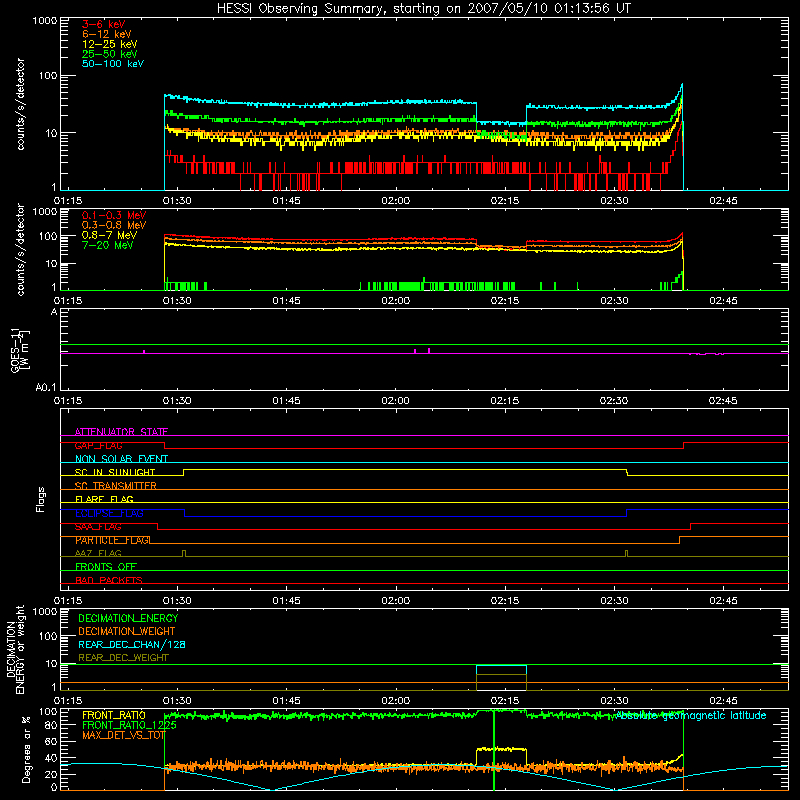
Task: Select the SAA_FLAG label
Action: (98, 527)
